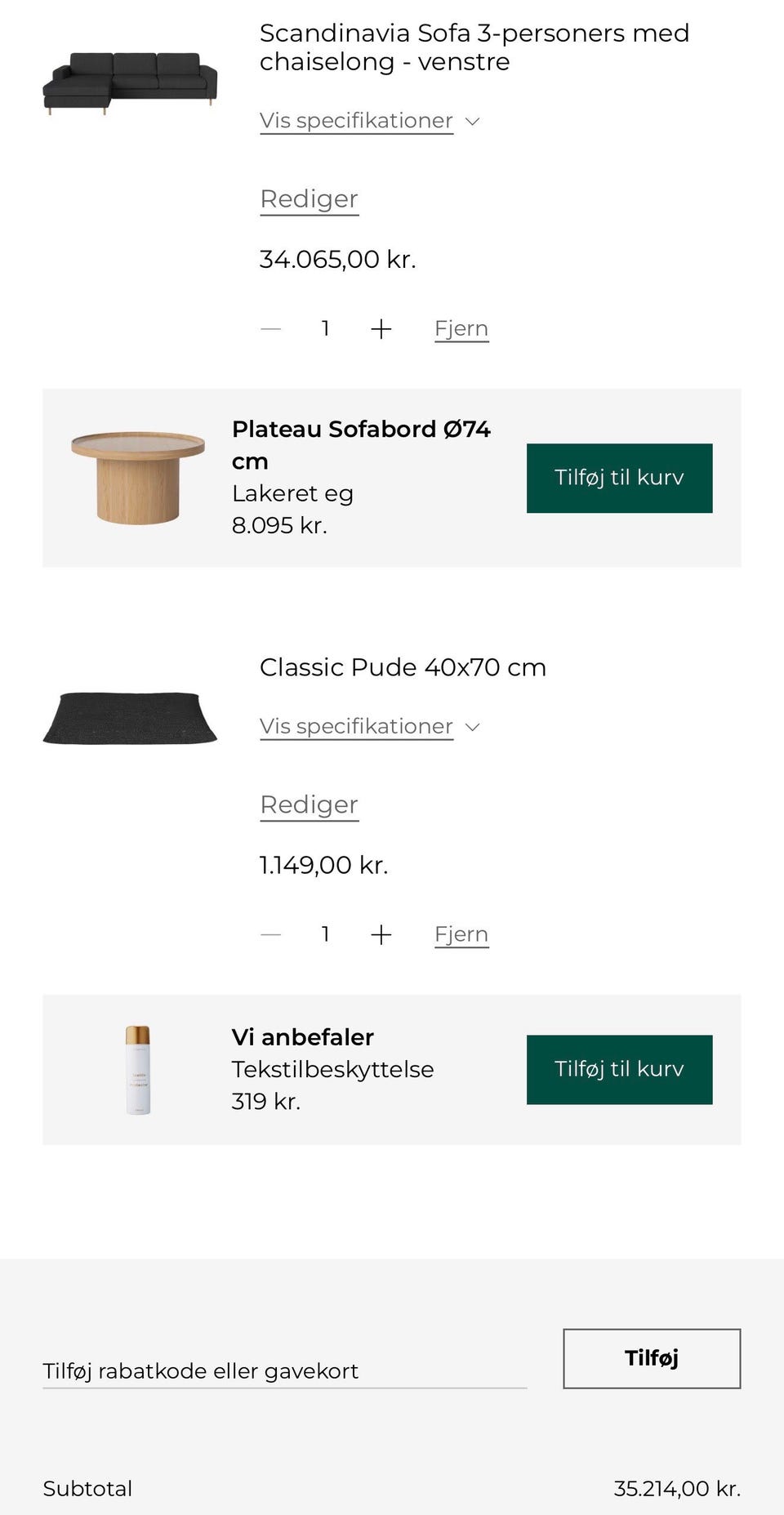Select the Scandinavia Sofa product title

pyautogui.click(x=474, y=47)
